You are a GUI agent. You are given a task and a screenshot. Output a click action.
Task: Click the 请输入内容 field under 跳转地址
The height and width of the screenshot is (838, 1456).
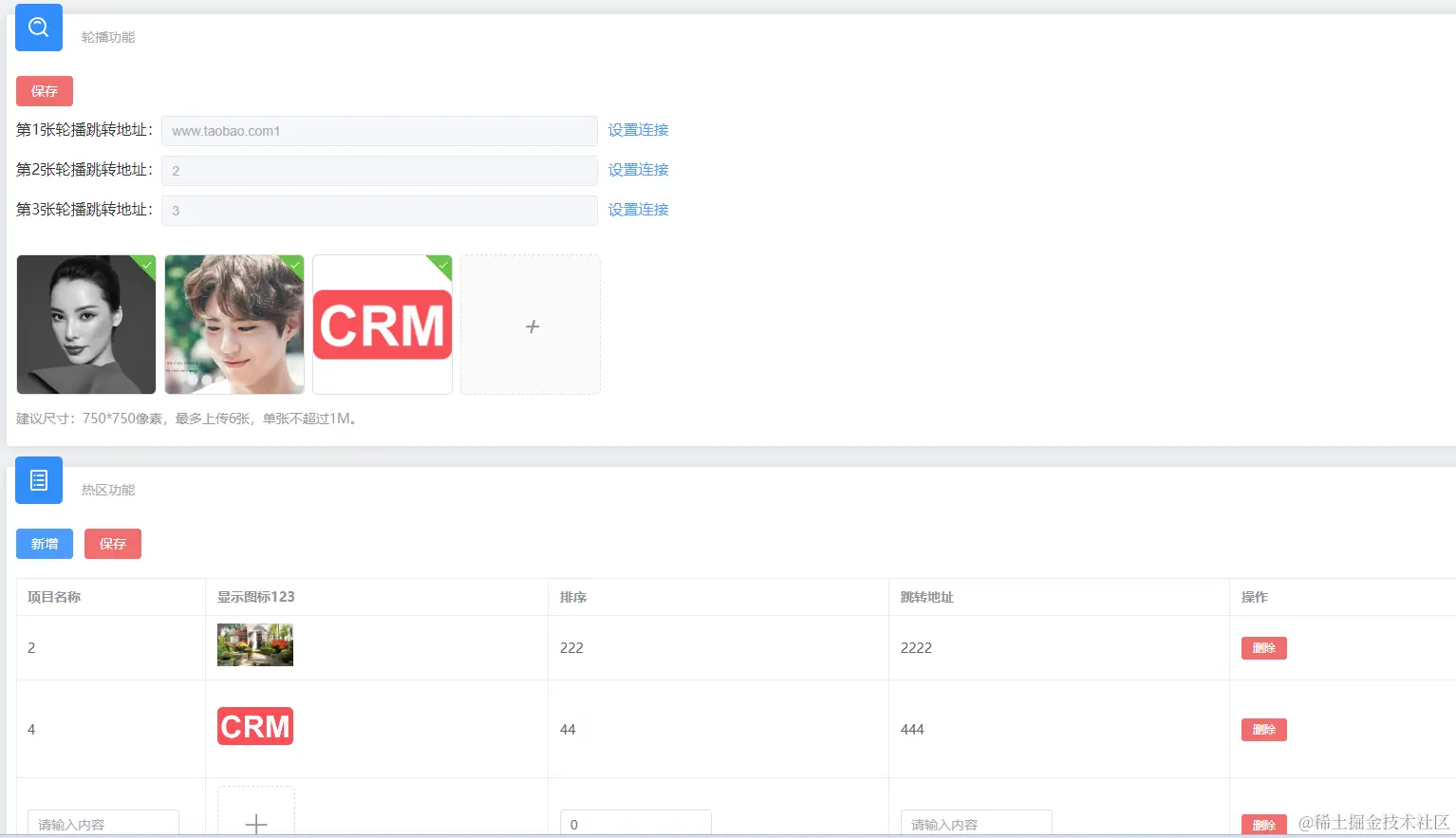977,824
